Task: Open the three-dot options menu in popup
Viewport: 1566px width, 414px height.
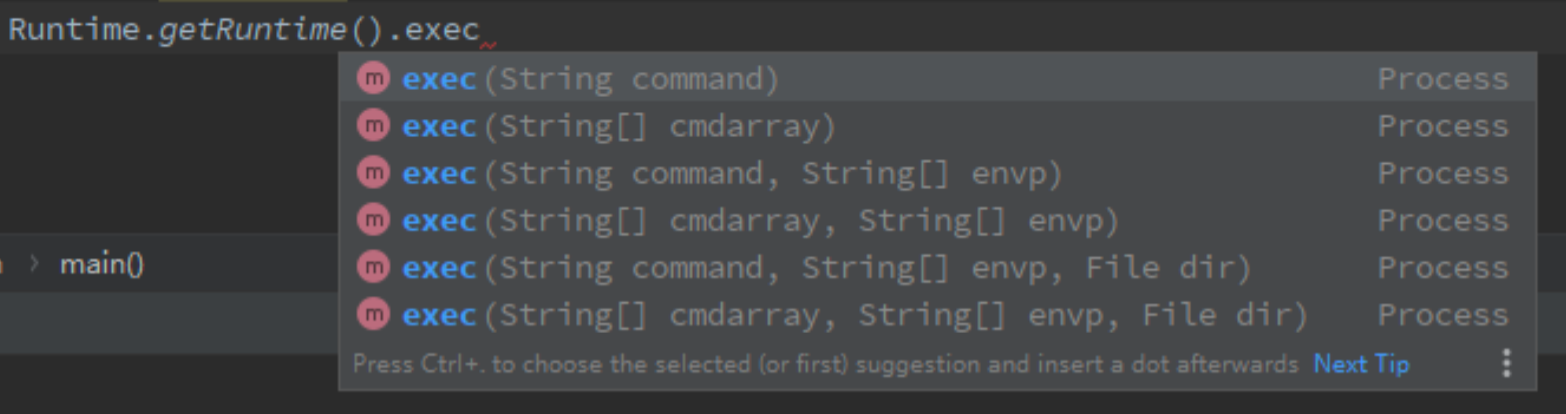Action: 1506,363
